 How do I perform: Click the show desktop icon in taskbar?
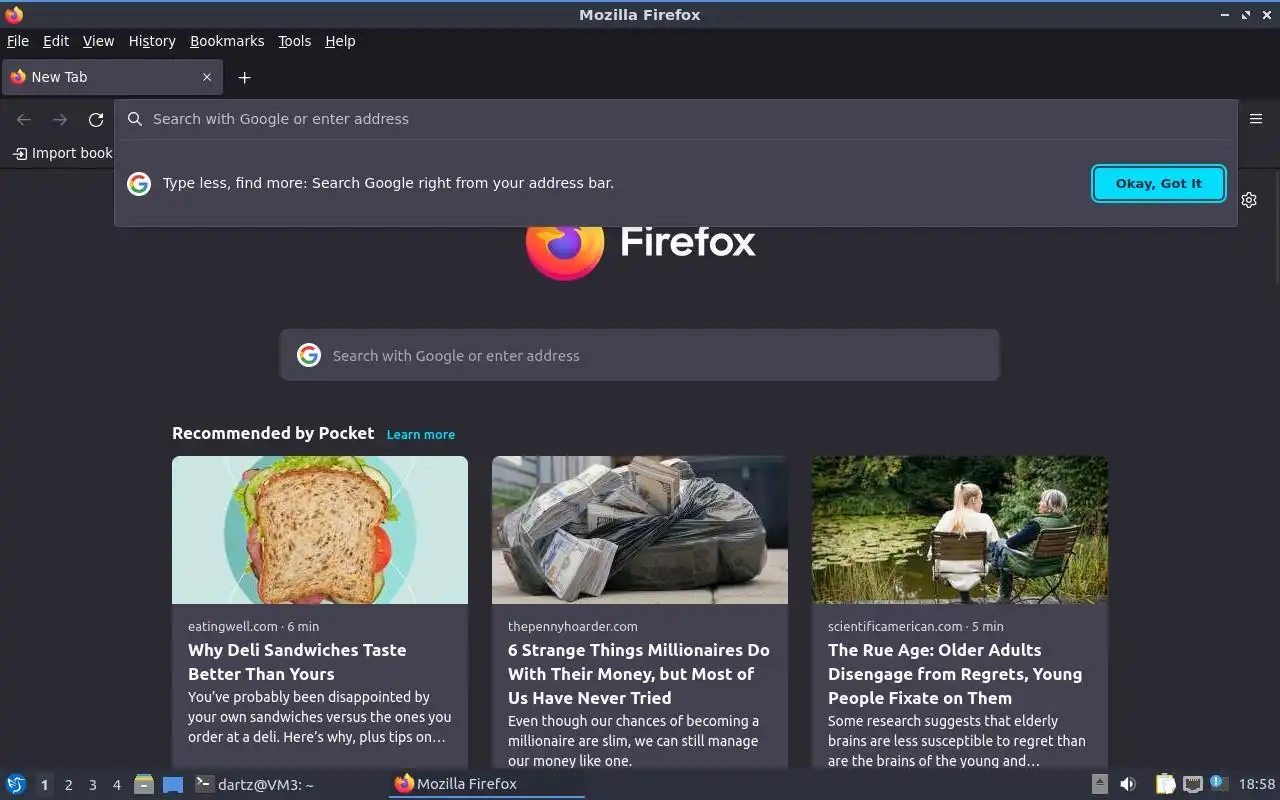tap(173, 784)
